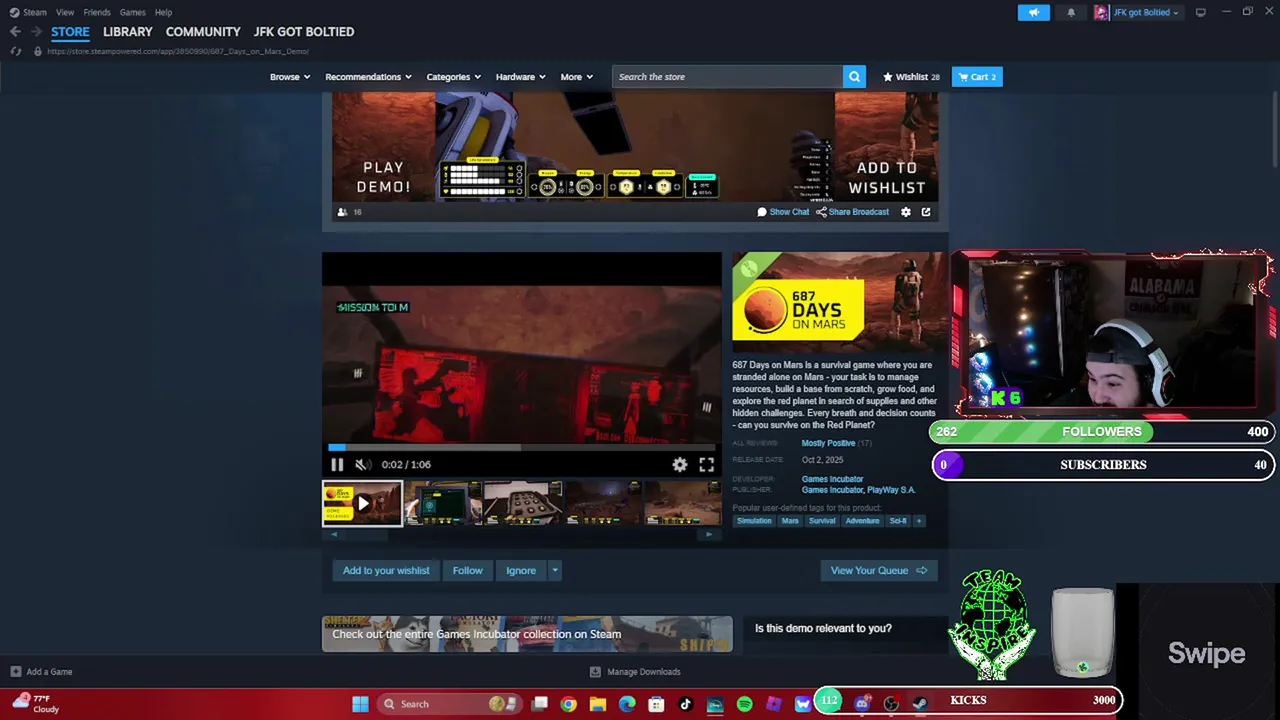Viewport: 1280px width, 720px height.
Task: Open the Ignore options dropdown arrow
Action: (555, 570)
